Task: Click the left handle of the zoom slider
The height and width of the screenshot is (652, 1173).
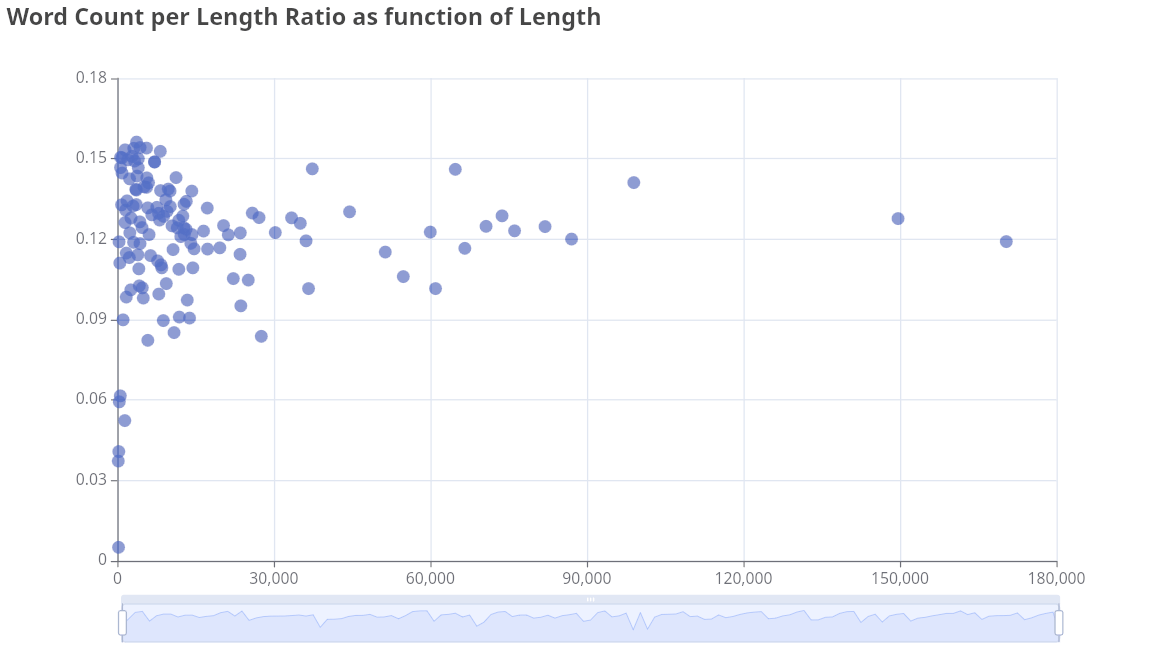Action: click(x=122, y=623)
